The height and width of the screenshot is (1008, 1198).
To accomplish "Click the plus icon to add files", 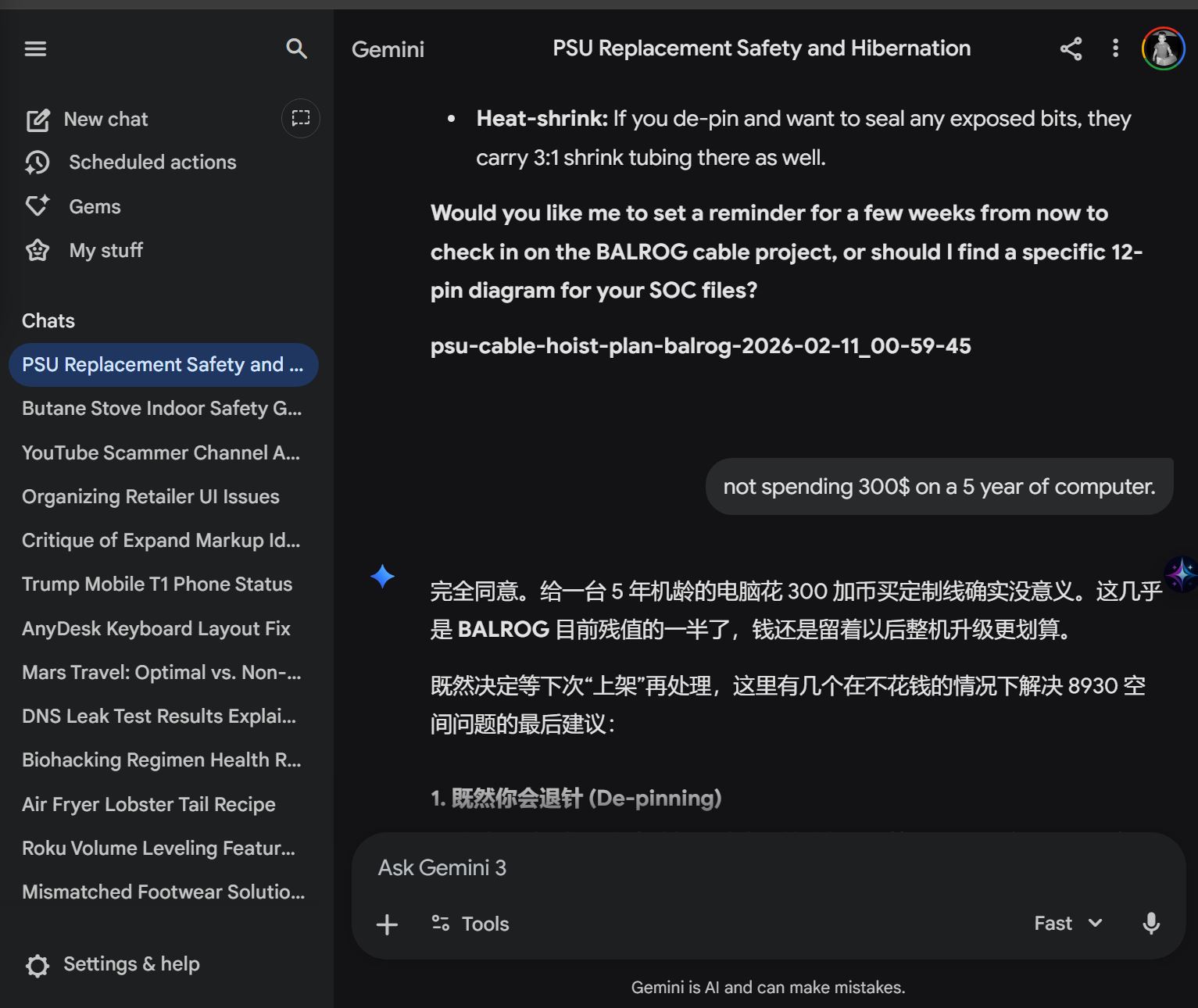I will pyautogui.click(x=387, y=924).
